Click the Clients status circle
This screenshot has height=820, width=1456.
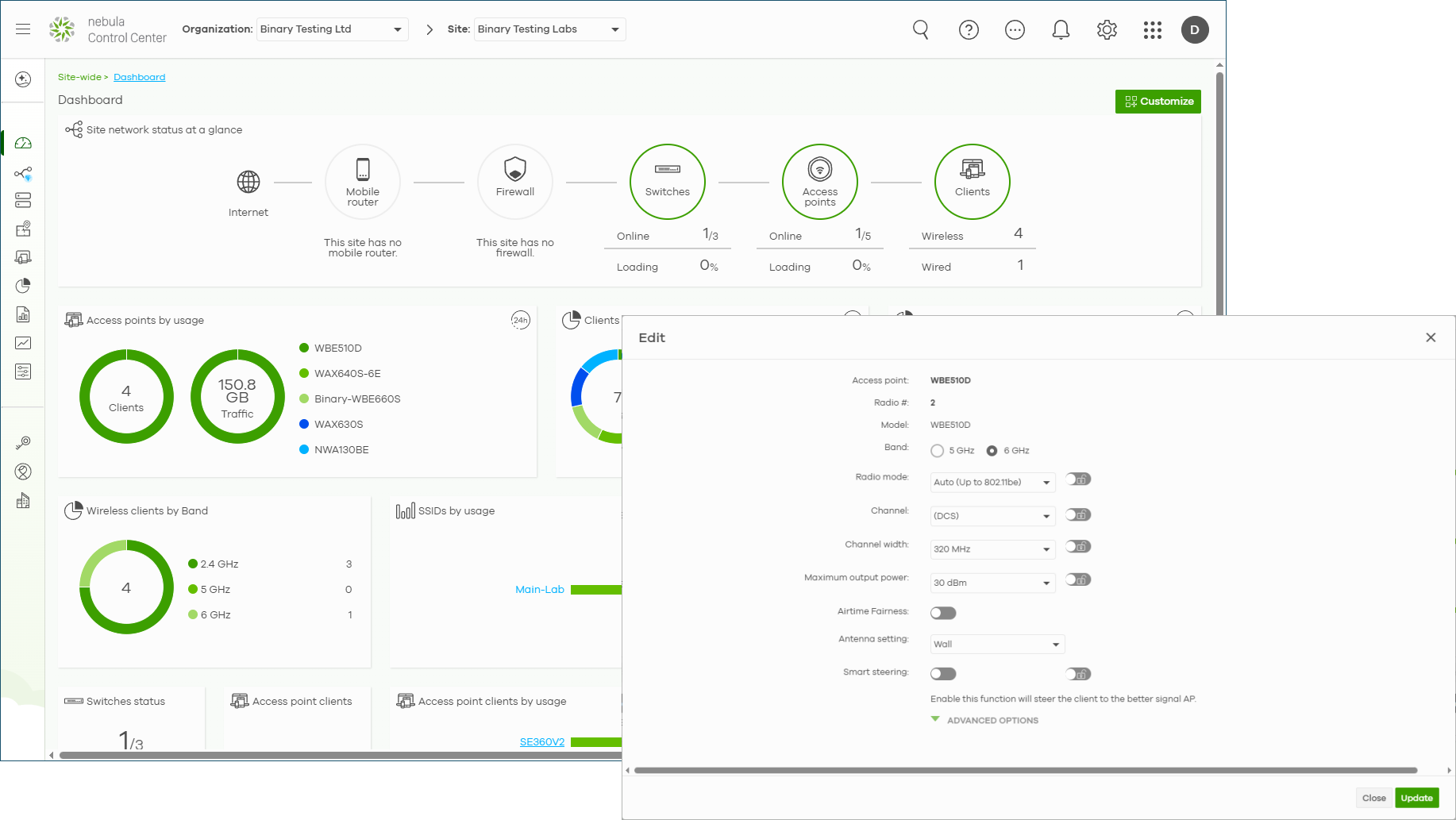coord(973,182)
